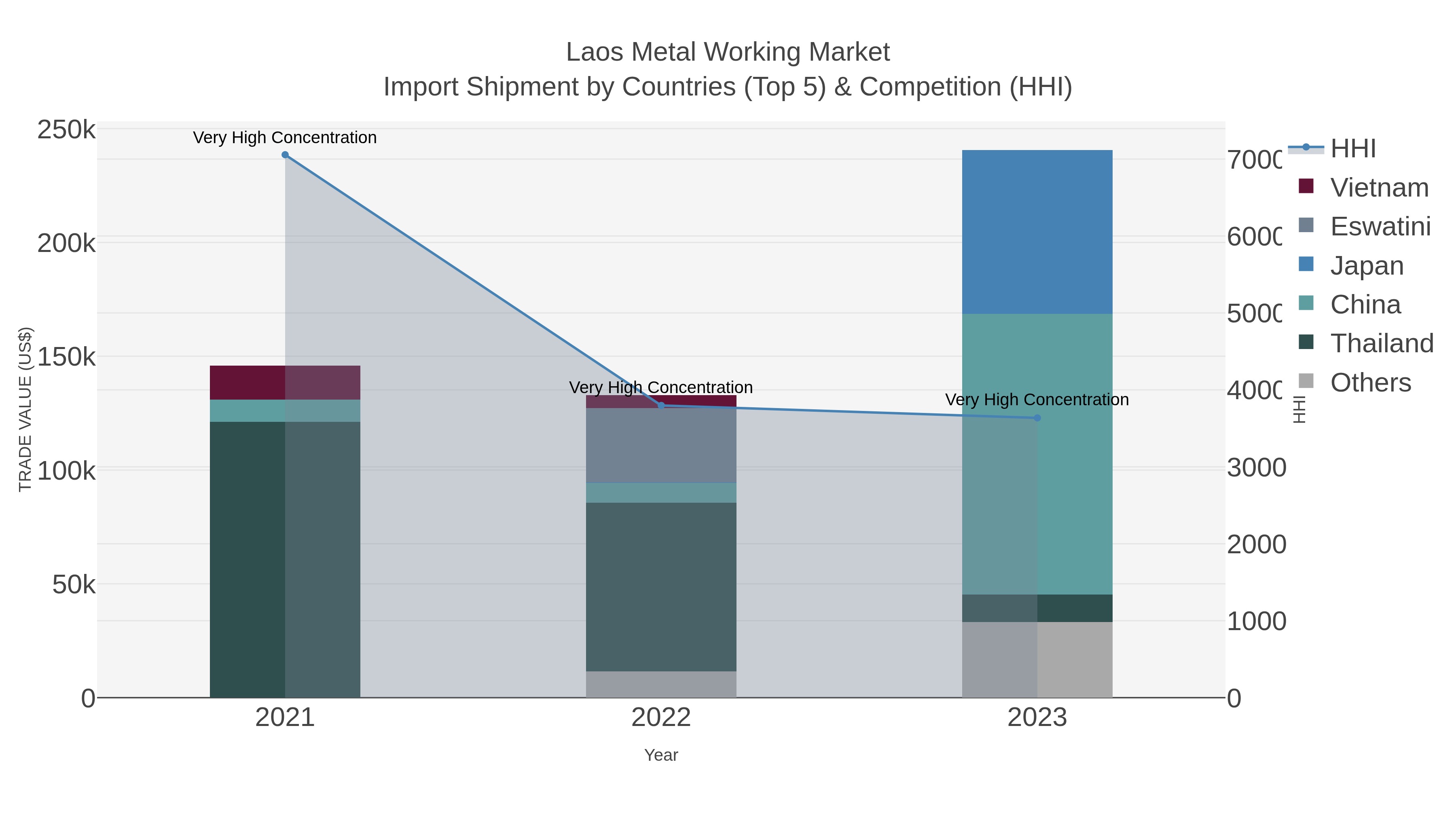Click the 'TRADE VALUE (US$)' axis title
Image resolution: width=1456 pixels, height=819 pixels.
pos(25,409)
